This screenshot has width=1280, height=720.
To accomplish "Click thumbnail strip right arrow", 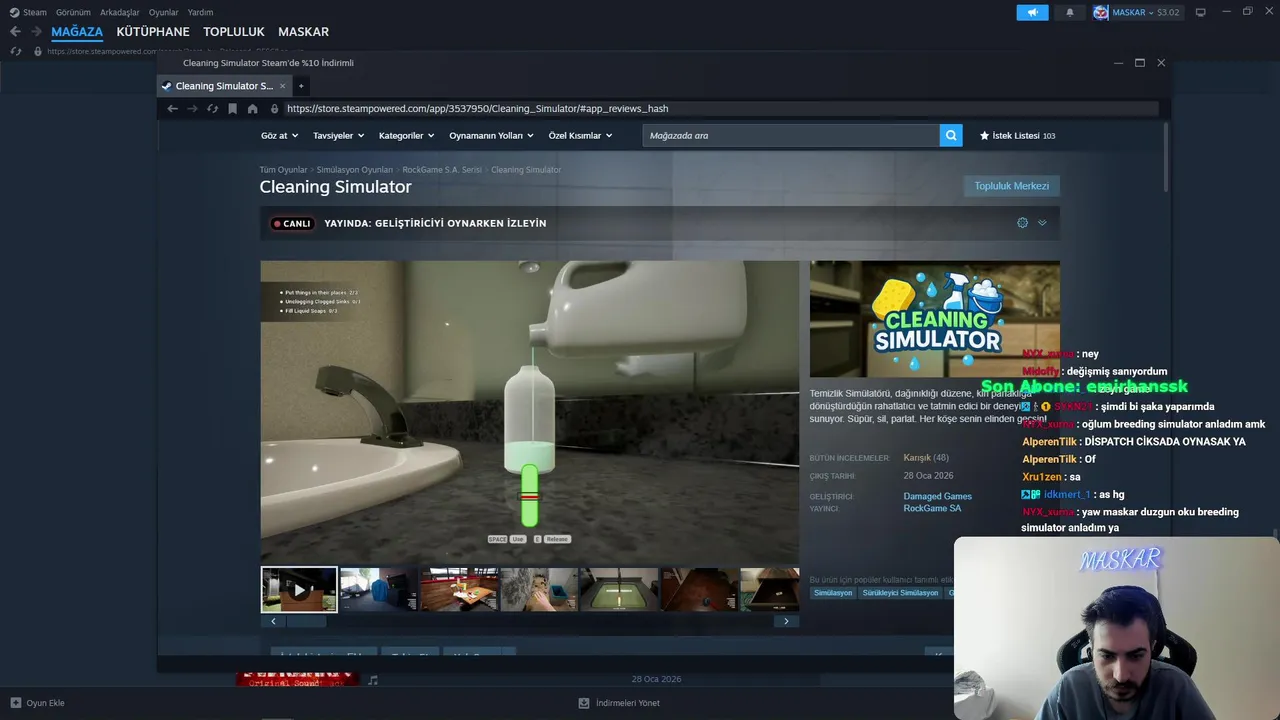I will pyautogui.click(x=786, y=621).
